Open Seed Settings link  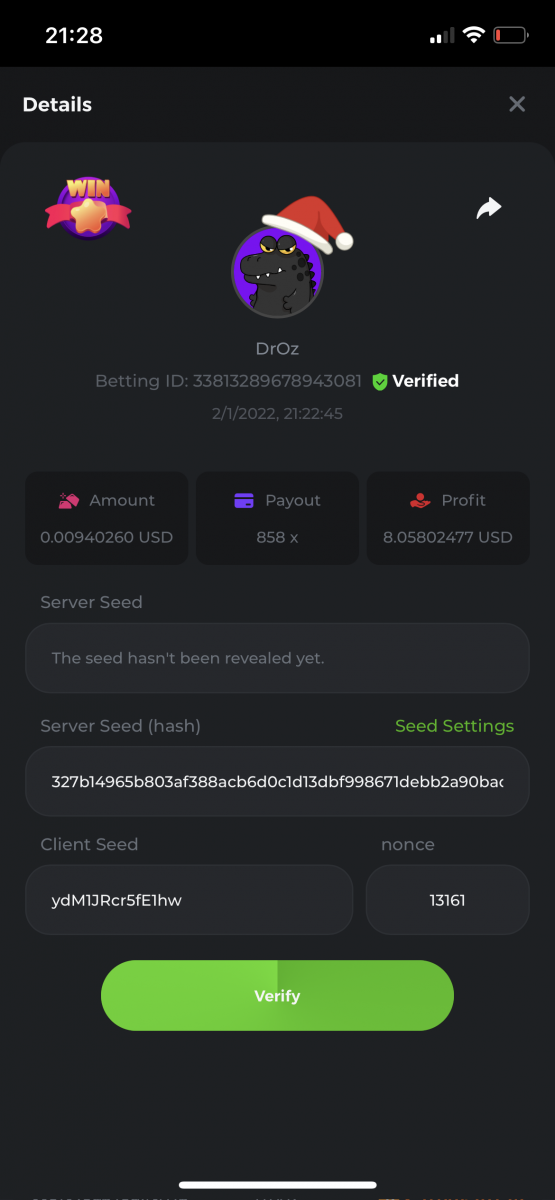pos(454,726)
